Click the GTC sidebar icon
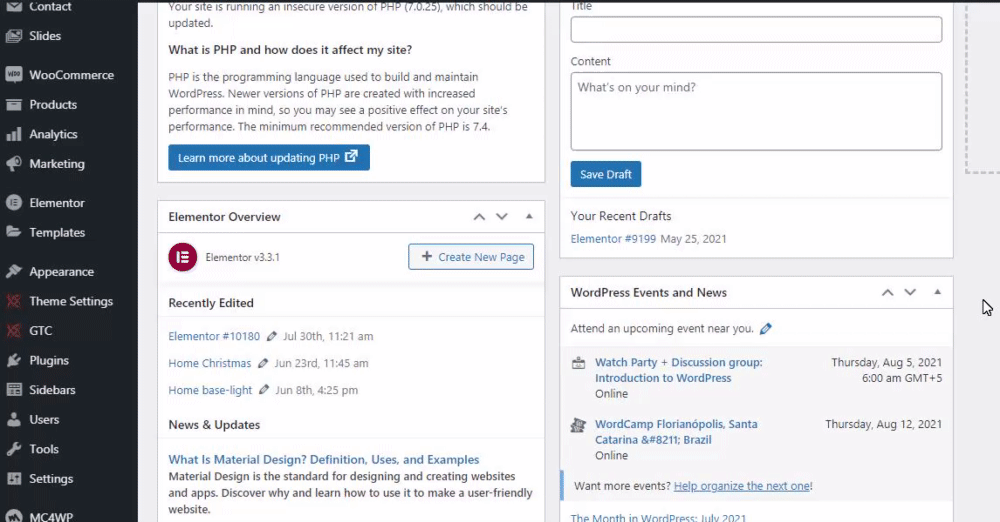 (x=13, y=331)
